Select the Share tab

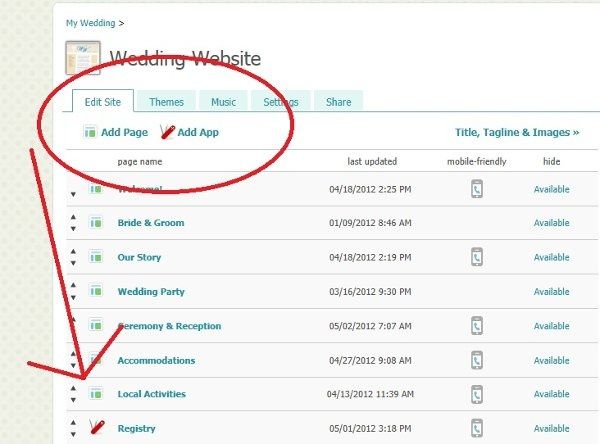pyautogui.click(x=338, y=102)
